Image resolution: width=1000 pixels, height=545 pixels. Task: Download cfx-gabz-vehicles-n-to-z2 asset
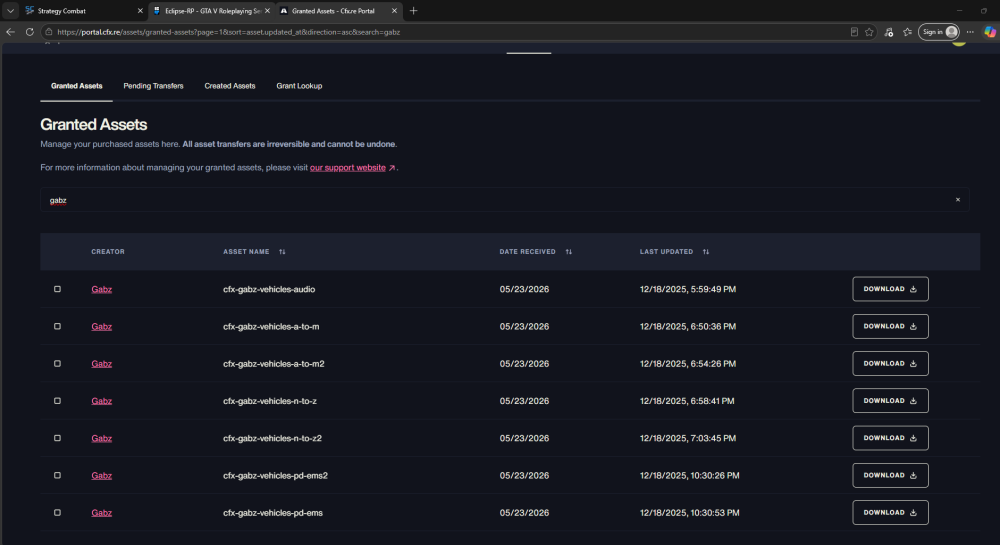click(x=890, y=438)
